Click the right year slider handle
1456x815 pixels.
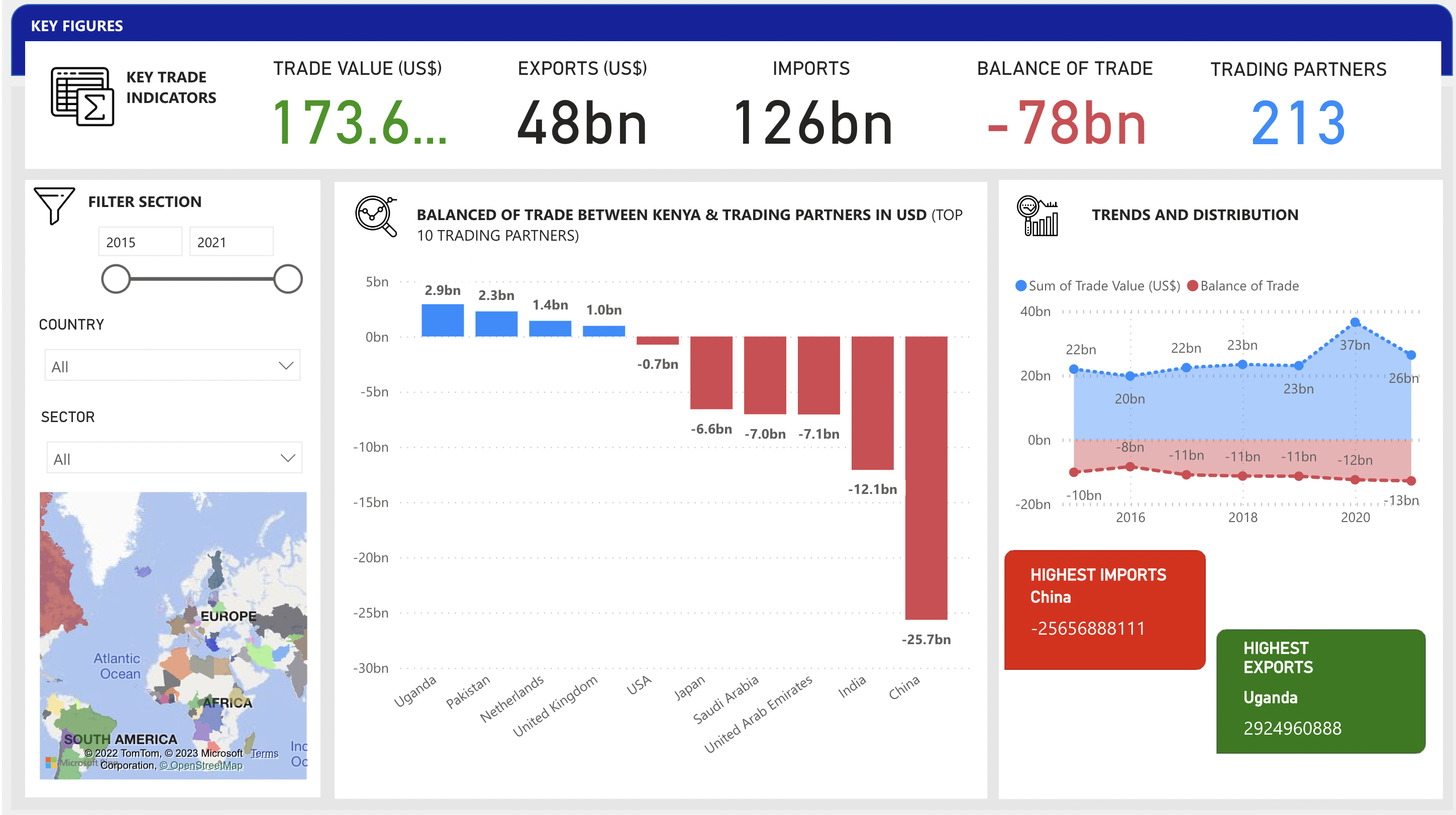click(288, 279)
